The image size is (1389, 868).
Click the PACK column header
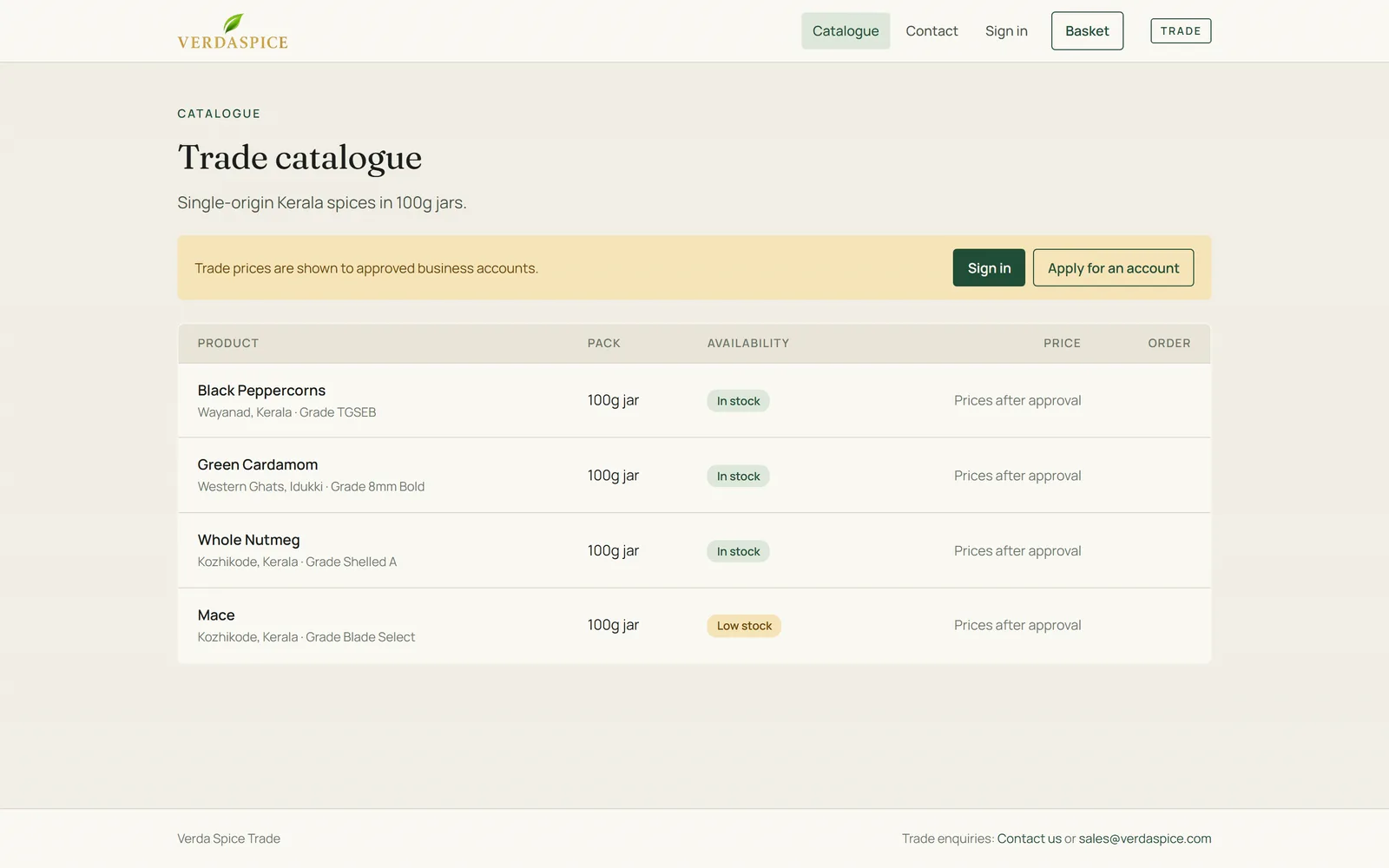pos(604,344)
